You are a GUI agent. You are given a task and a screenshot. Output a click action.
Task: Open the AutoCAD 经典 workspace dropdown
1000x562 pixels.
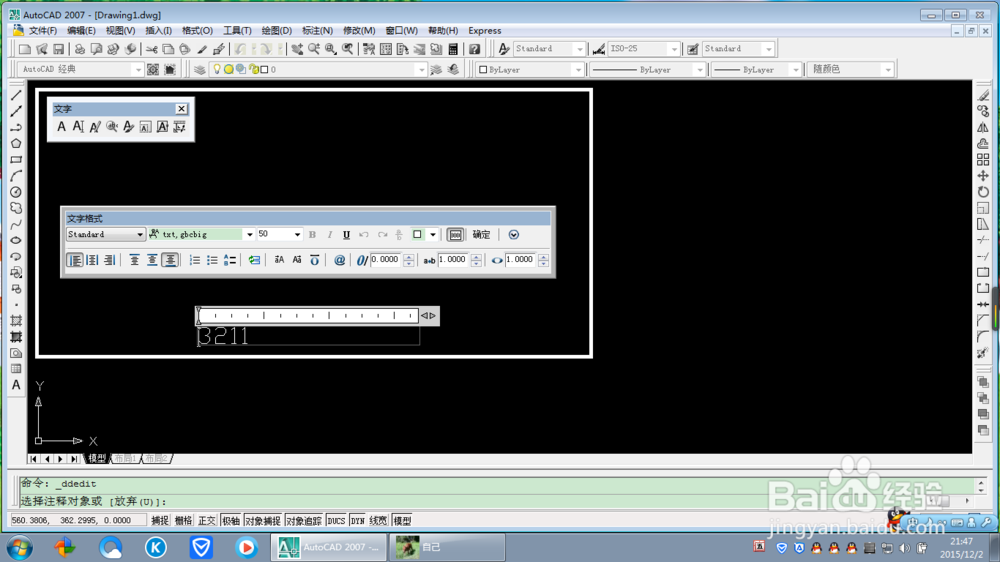(x=137, y=70)
